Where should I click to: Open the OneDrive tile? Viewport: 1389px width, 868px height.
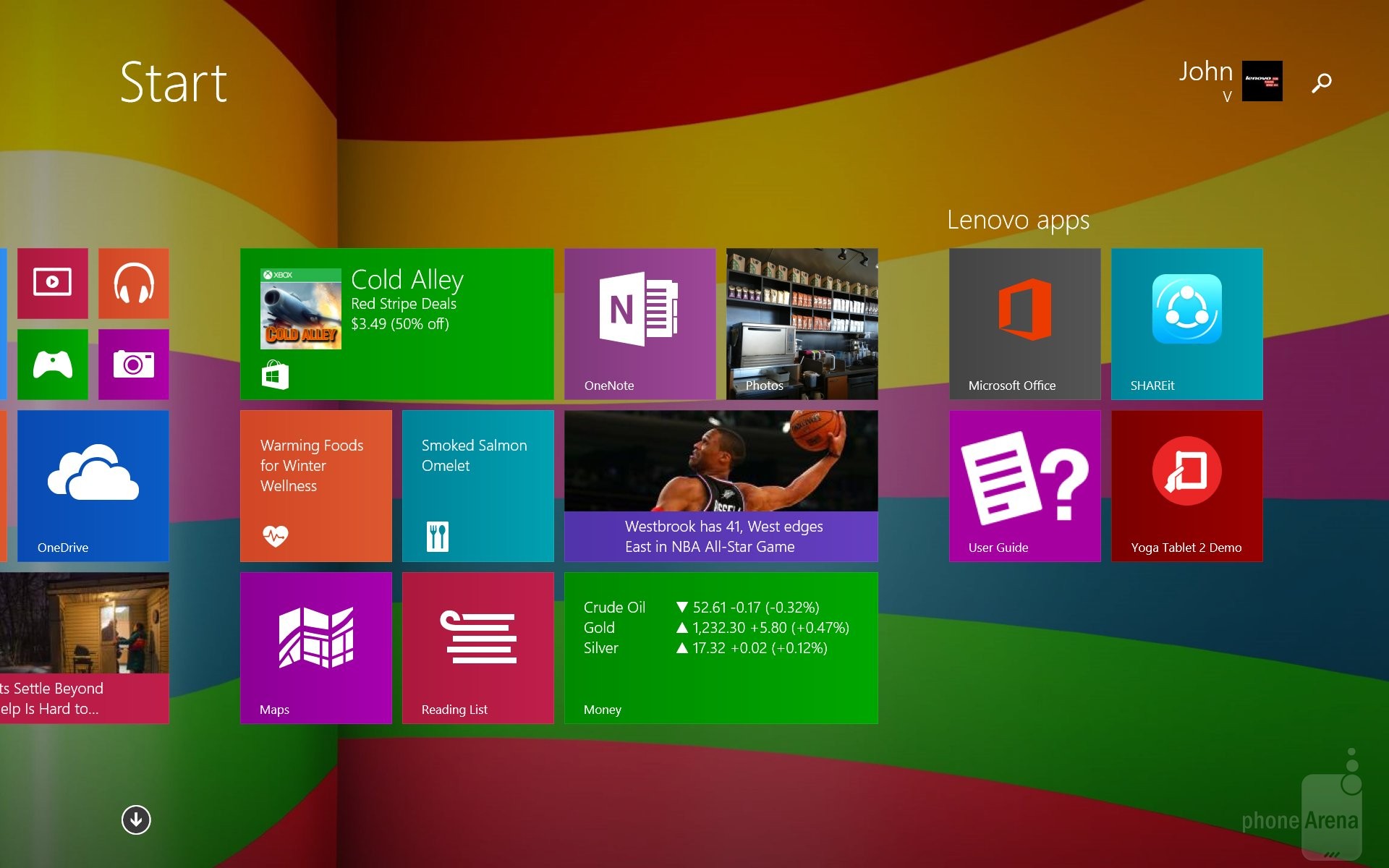tap(93, 485)
